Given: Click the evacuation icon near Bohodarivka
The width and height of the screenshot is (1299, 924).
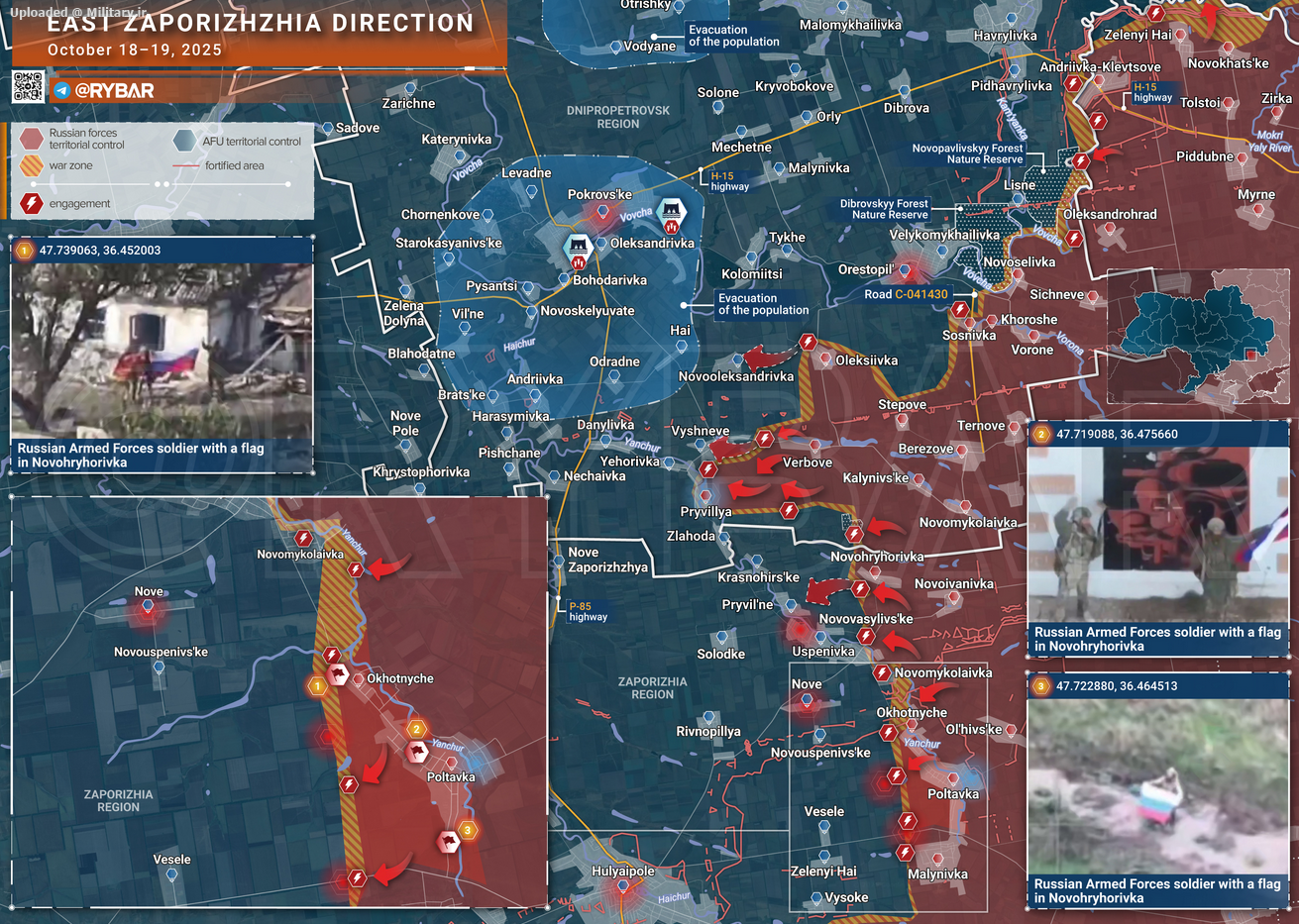Looking at the screenshot, I should click(x=578, y=247).
